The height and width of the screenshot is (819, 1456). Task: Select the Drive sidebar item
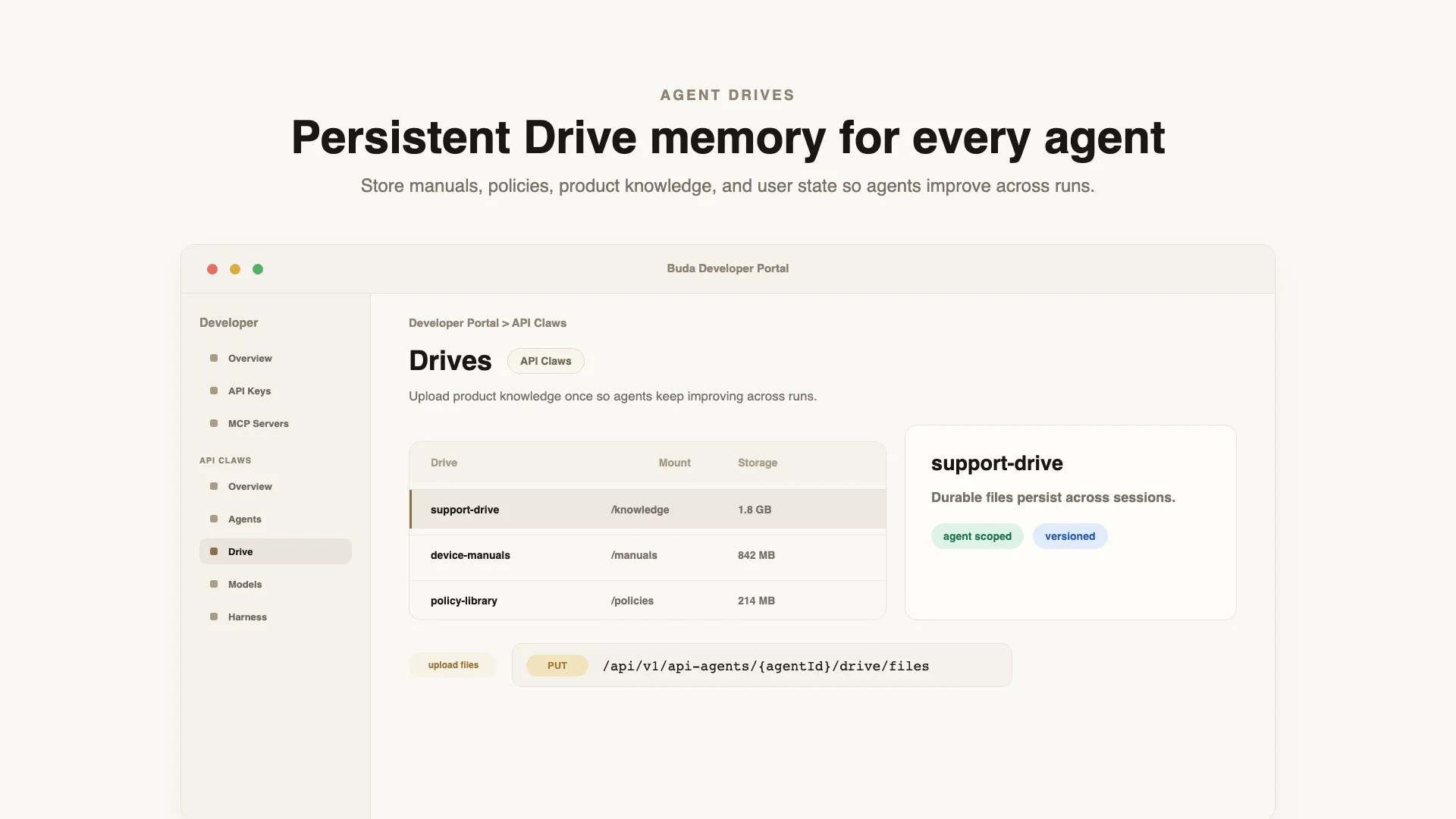coord(275,551)
